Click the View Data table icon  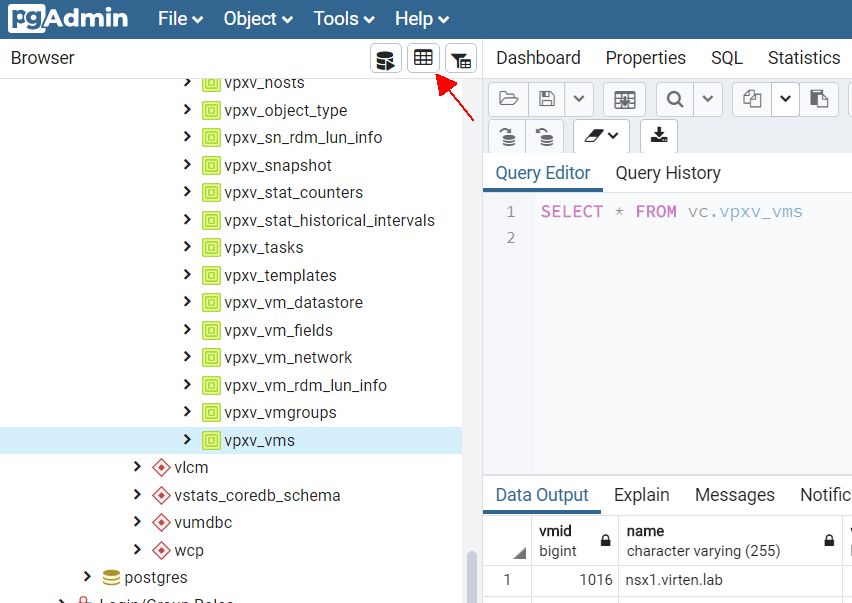[x=423, y=58]
